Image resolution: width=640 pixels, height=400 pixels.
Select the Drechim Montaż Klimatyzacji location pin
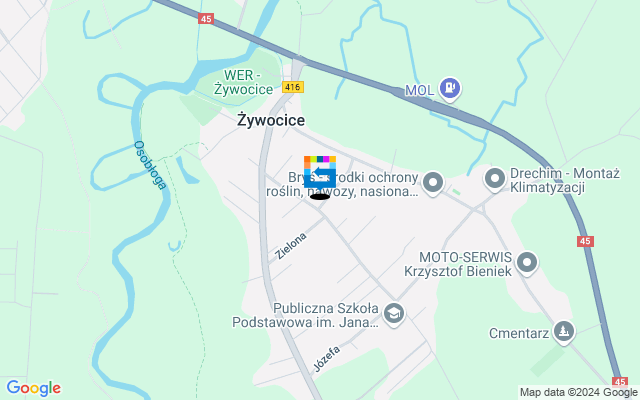[x=495, y=180]
